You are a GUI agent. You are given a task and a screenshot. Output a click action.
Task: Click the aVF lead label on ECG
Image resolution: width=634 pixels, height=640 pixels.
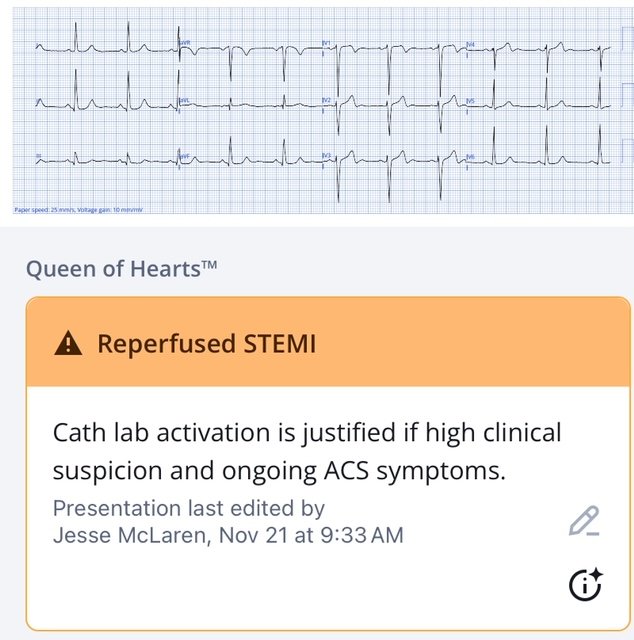tap(185, 156)
